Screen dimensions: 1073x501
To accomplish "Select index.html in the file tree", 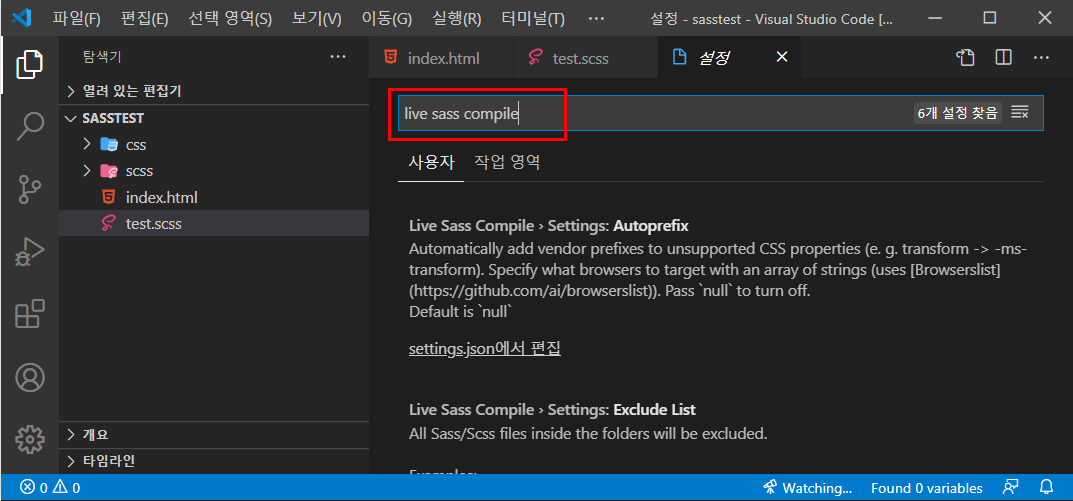I will click(x=214, y=197).
